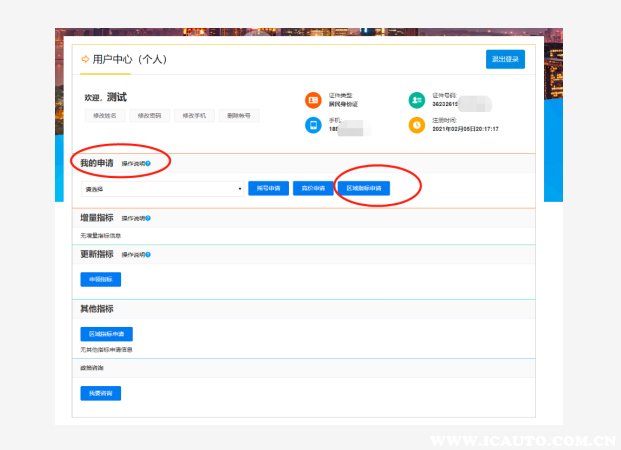This screenshot has height=450, width=621.
Task: Click the blue mobile phone icon
Action: coord(313,125)
